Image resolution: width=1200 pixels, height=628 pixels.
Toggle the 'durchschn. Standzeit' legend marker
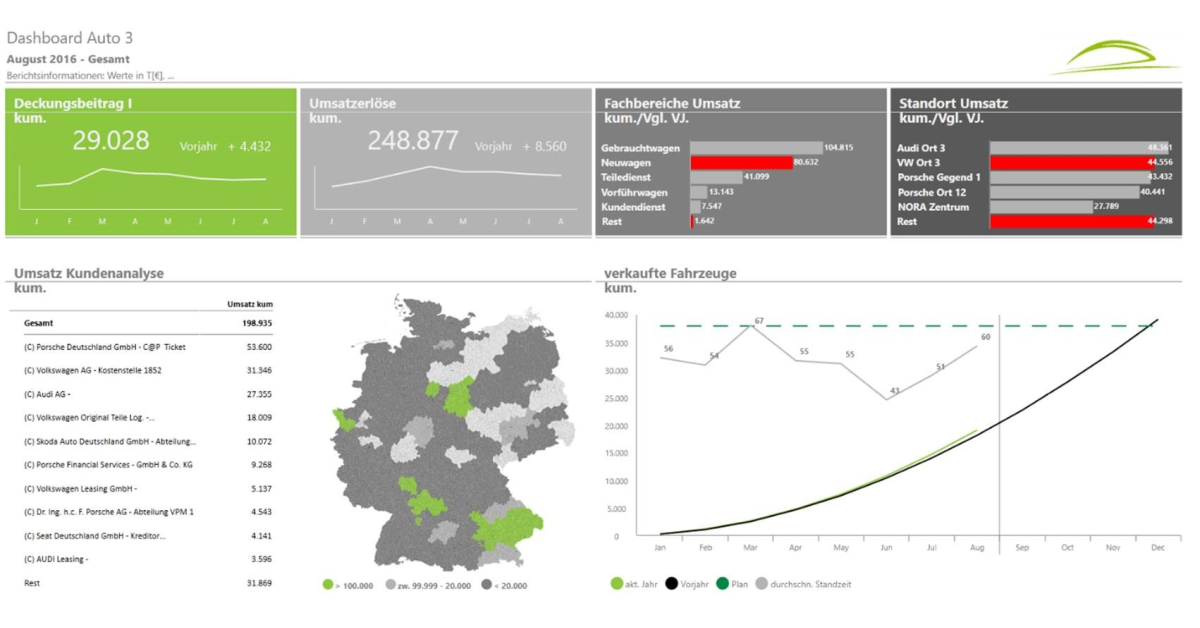(763, 583)
